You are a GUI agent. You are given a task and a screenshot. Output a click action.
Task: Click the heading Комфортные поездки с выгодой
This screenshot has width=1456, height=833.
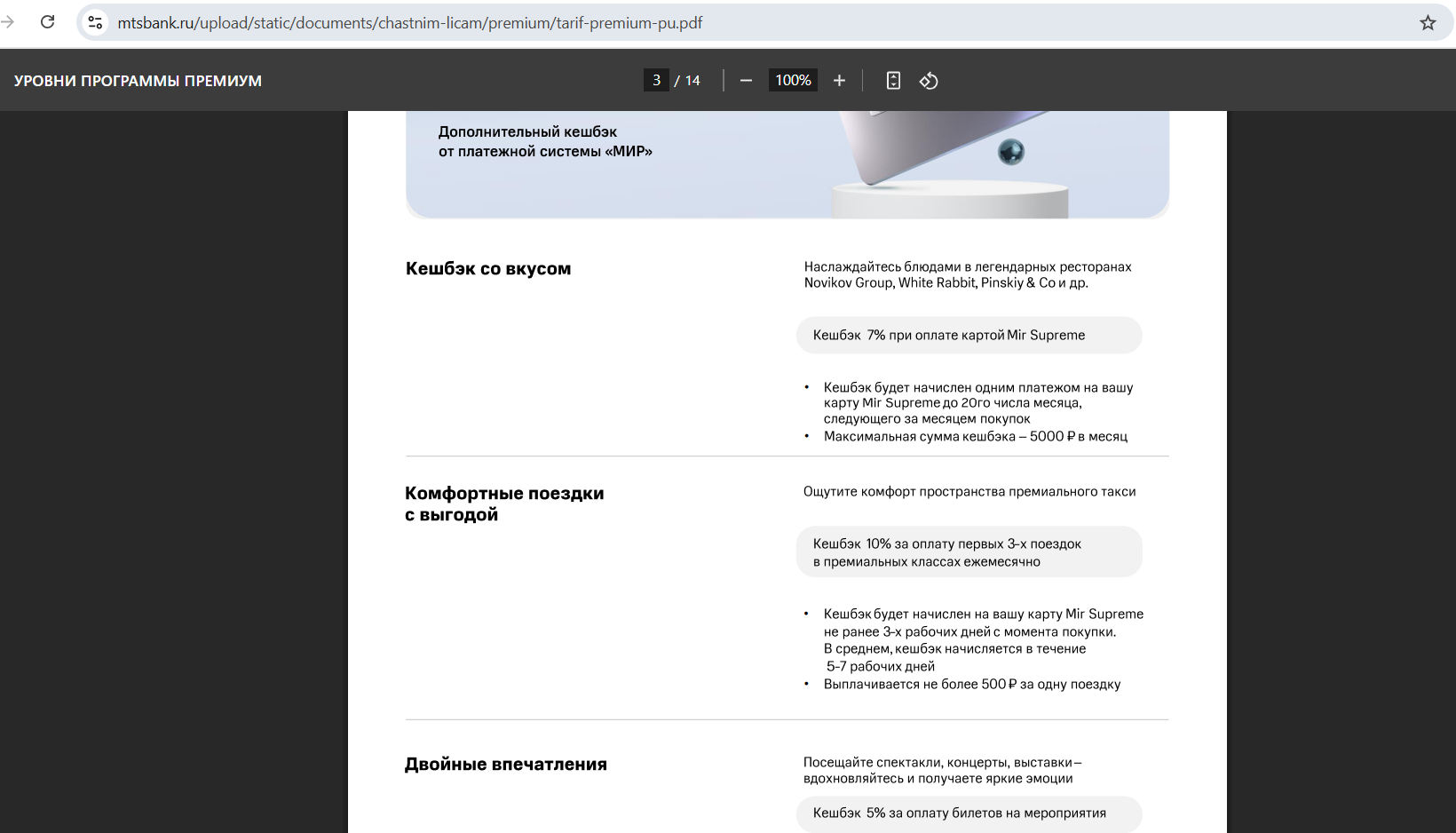tap(504, 504)
